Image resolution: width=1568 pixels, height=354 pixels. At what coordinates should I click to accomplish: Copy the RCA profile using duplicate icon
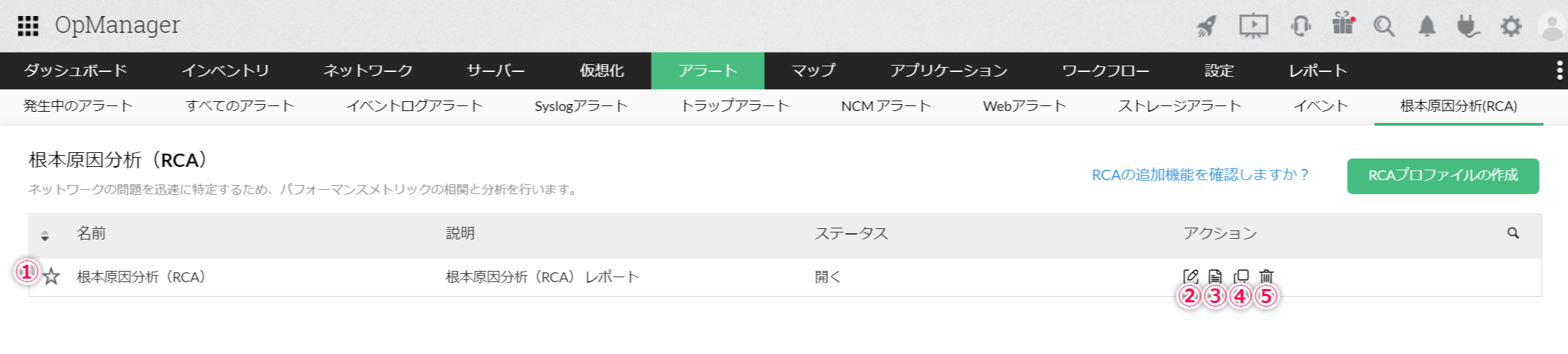tap(1241, 276)
